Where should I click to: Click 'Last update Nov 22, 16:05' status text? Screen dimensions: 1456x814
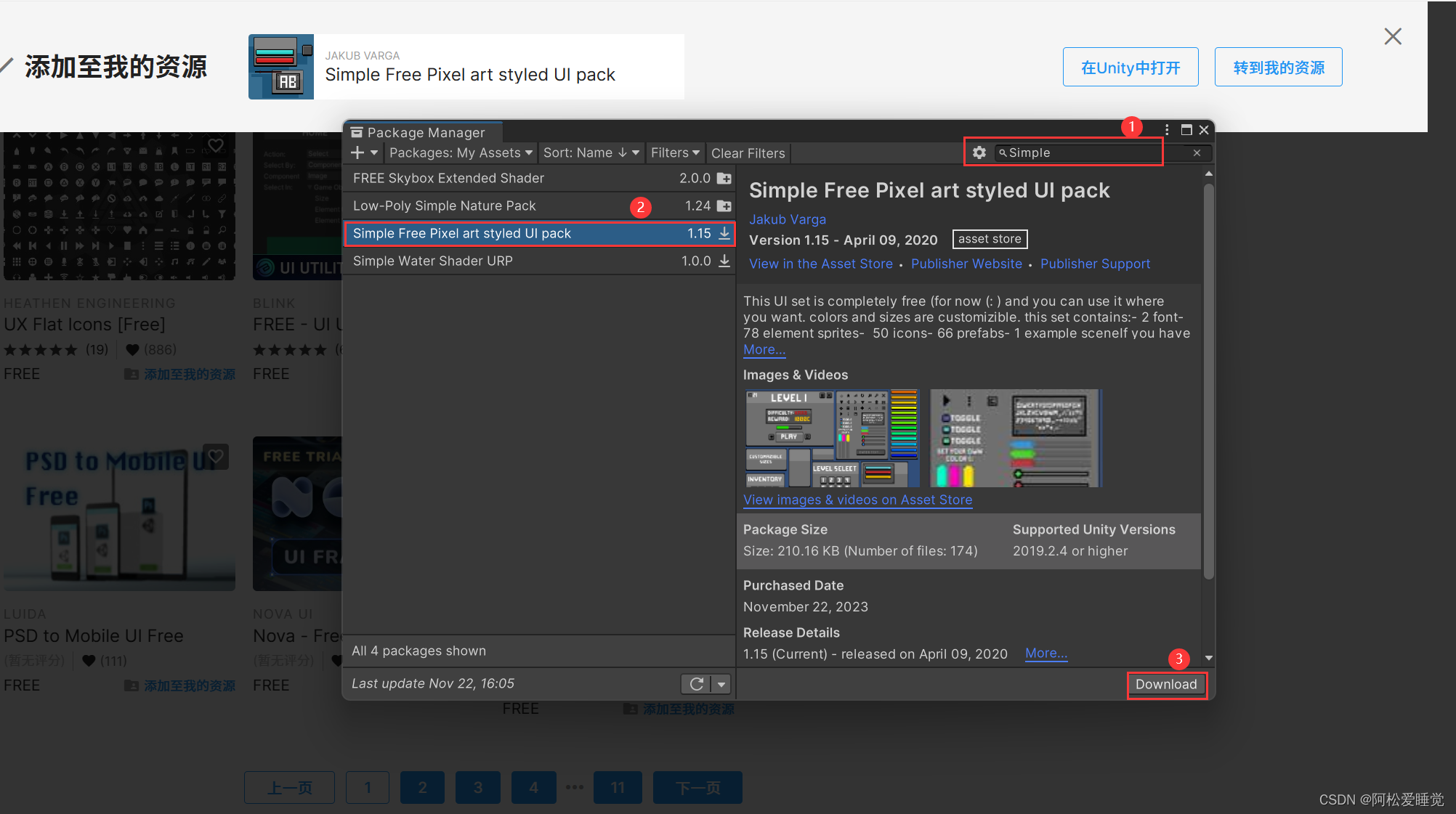pyautogui.click(x=433, y=684)
